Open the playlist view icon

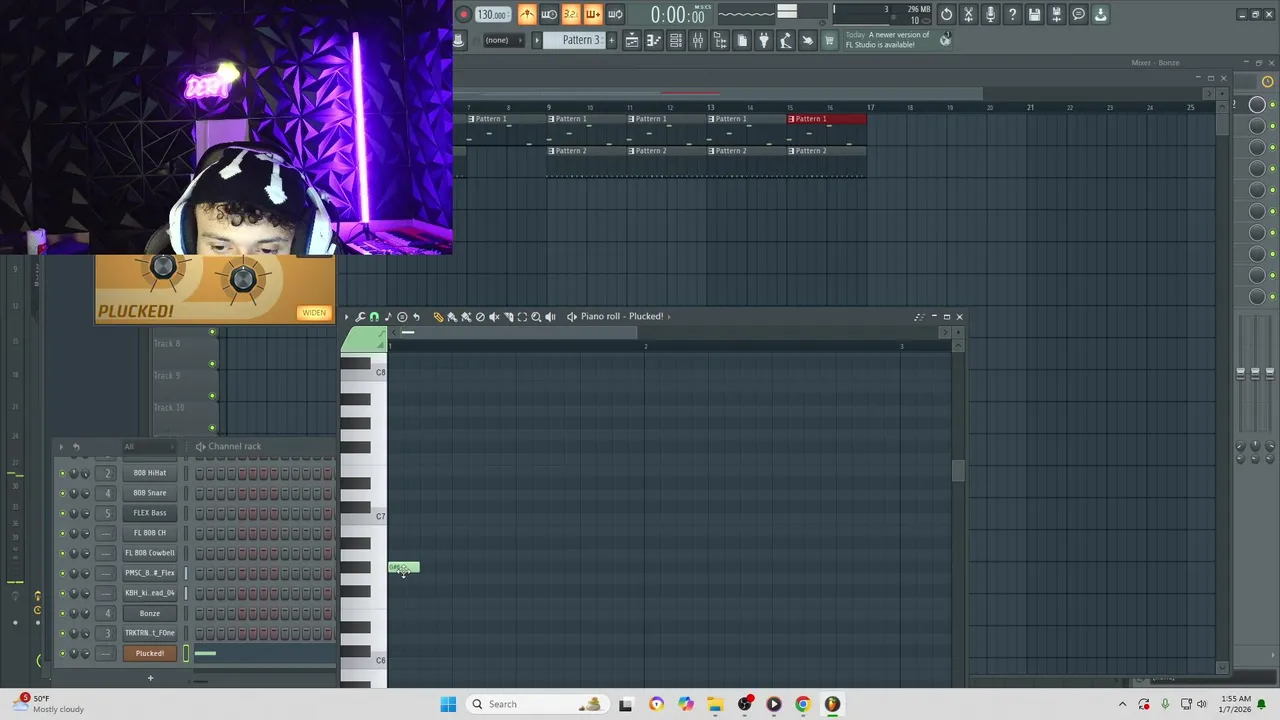pyautogui.click(x=632, y=40)
